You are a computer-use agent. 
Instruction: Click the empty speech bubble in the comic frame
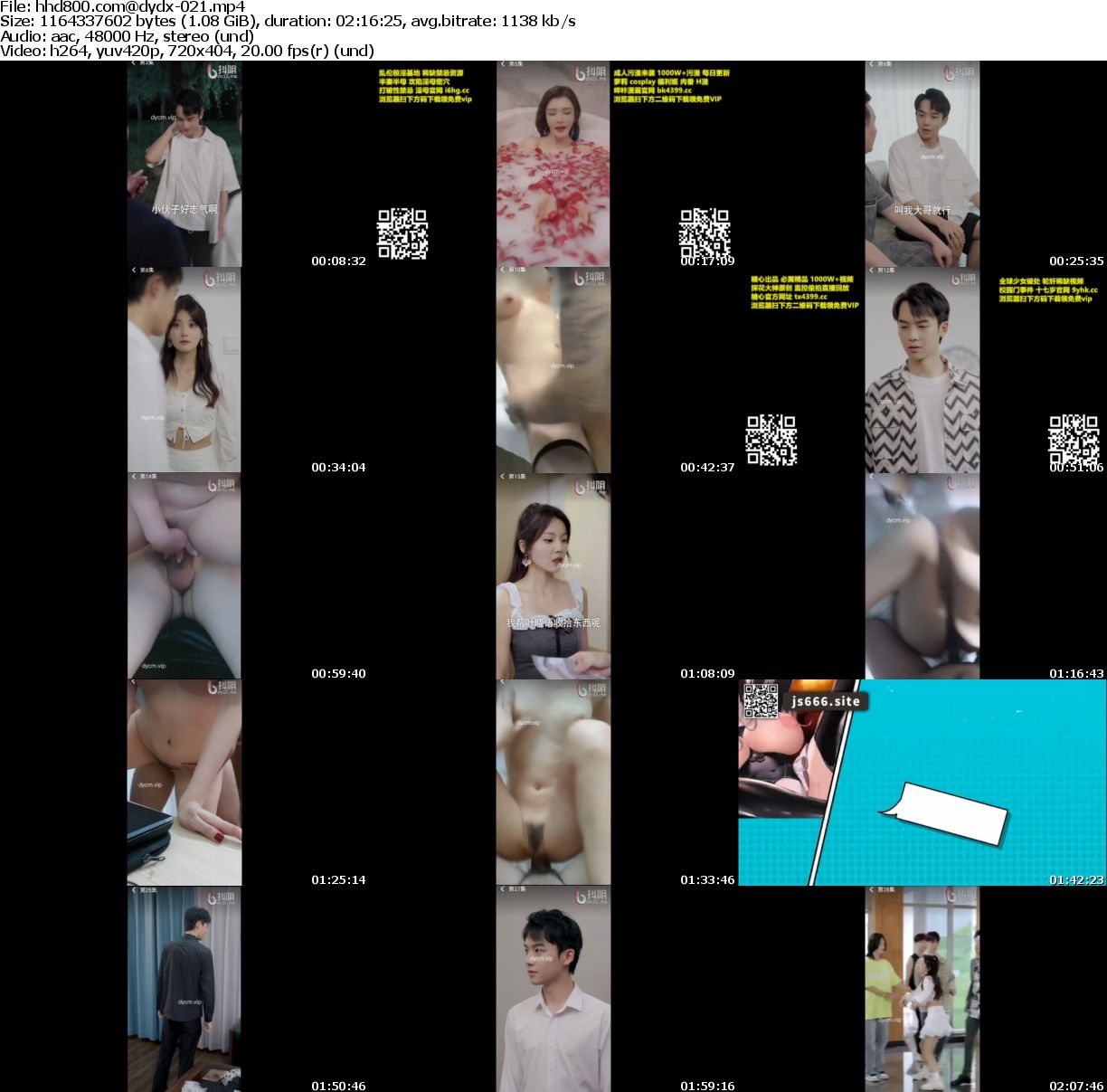pyautogui.click(x=947, y=813)
